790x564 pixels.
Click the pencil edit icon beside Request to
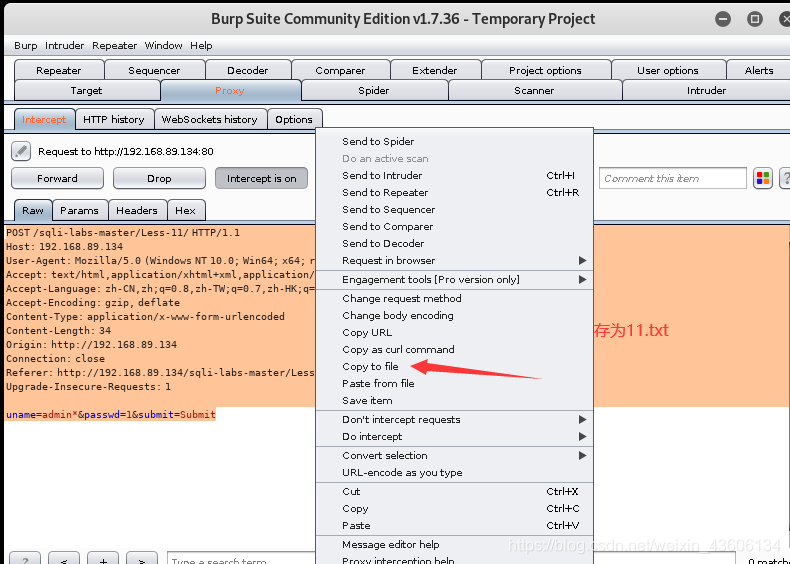(21, 151)
